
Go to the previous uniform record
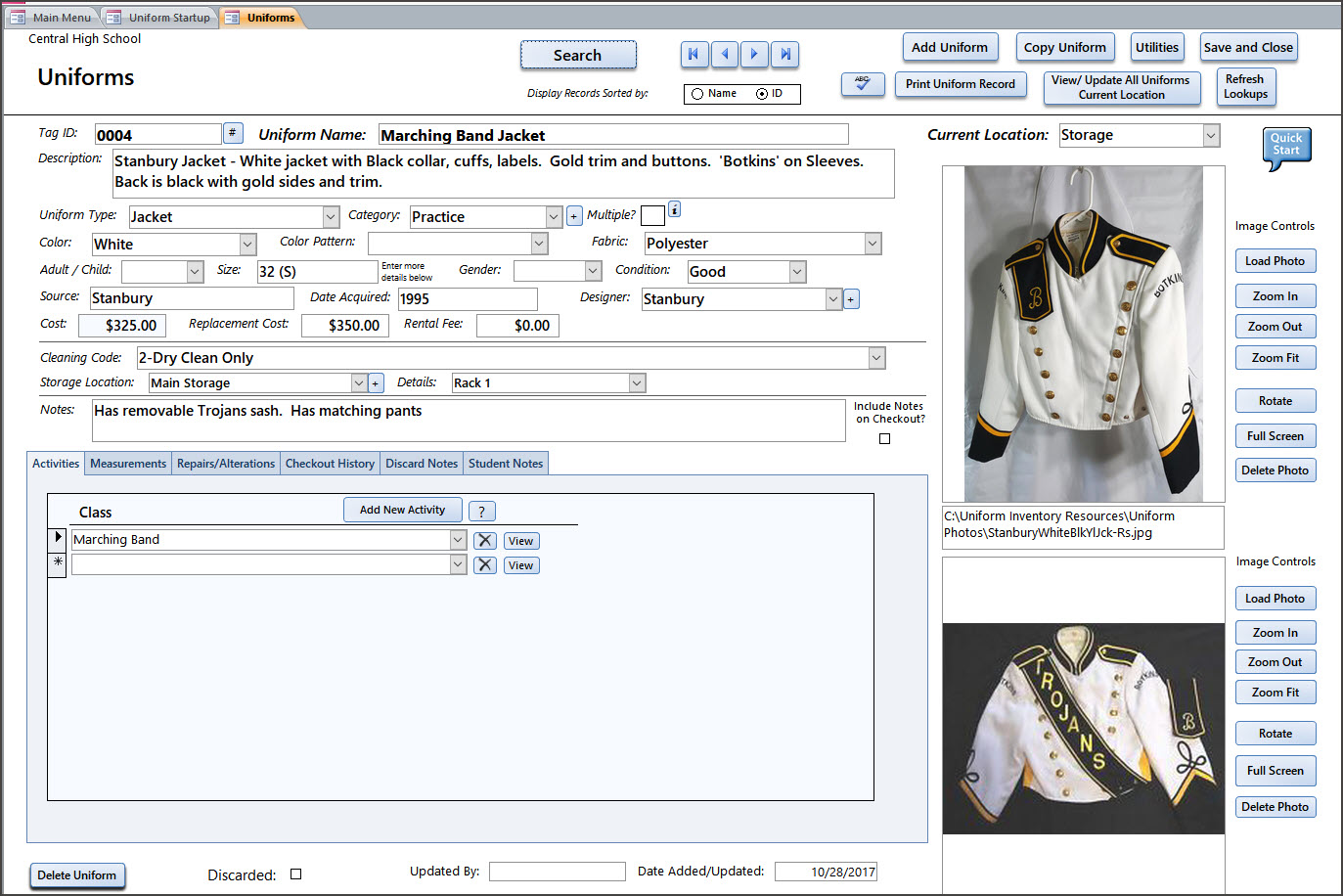pos(724,55)
